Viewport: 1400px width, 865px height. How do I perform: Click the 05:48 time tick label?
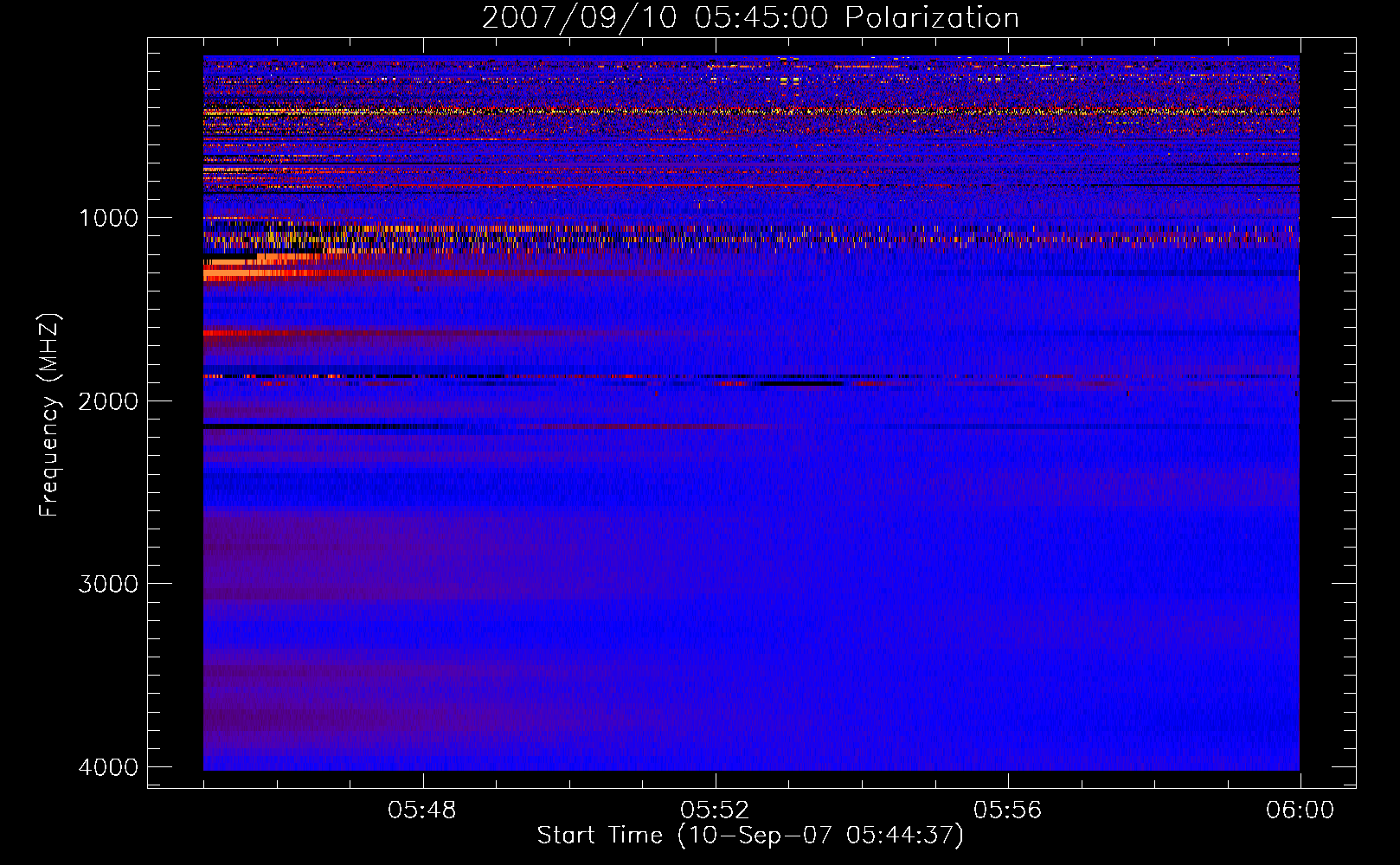pyautogui.click(x=422, y=811)
